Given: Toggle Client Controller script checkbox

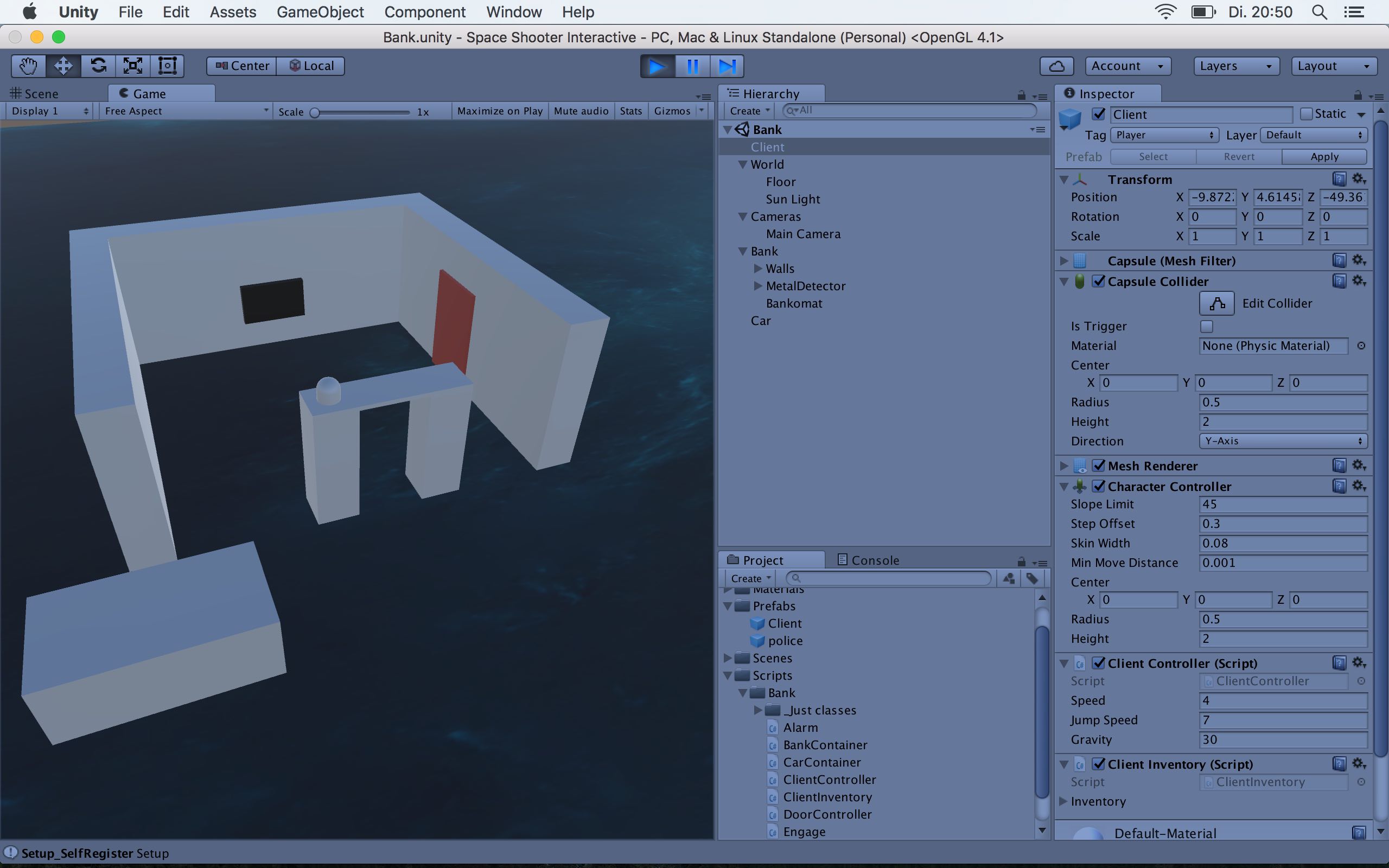Looking at the screenshot, I should 1099,663.
